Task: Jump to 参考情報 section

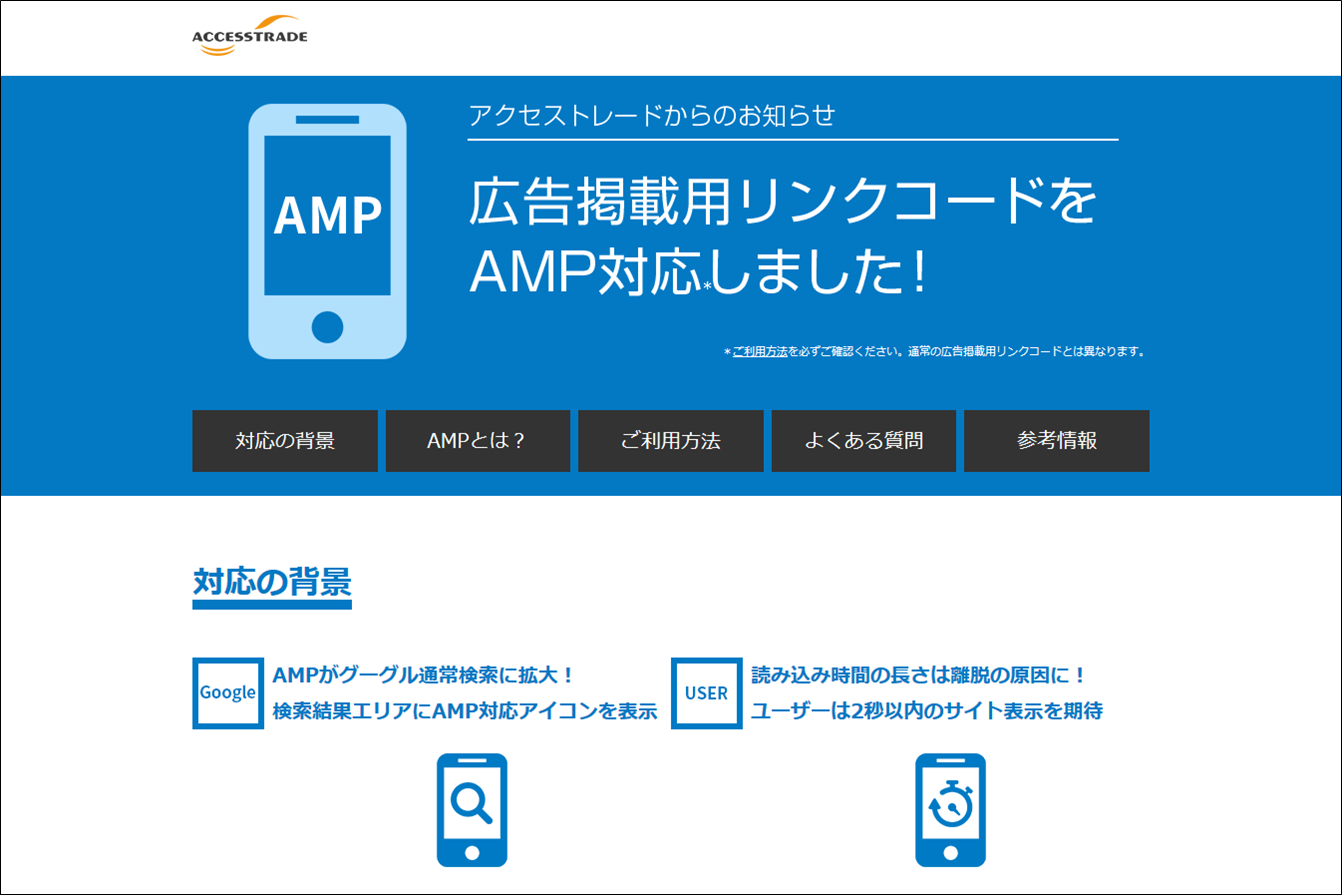Action: (x=1057, y=441)
